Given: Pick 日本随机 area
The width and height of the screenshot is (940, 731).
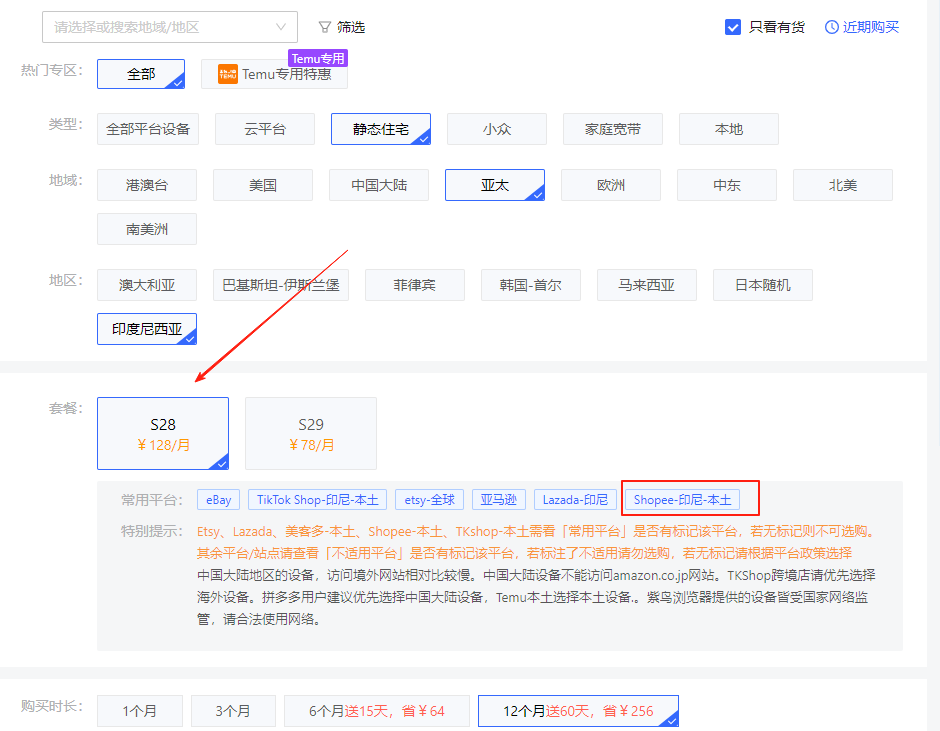Looking at the screenshot, I should [x=763, y=285].
